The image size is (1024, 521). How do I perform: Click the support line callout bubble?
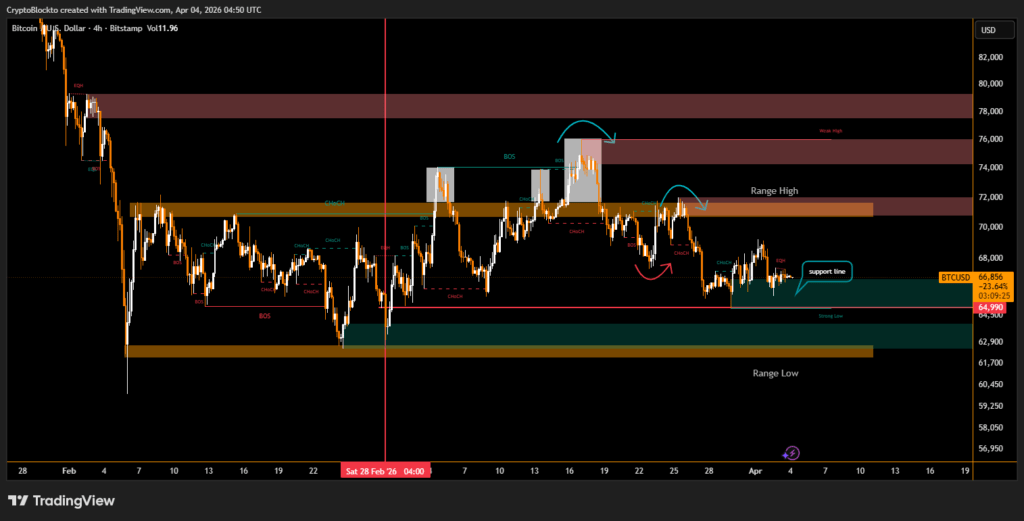pos(827,272)
